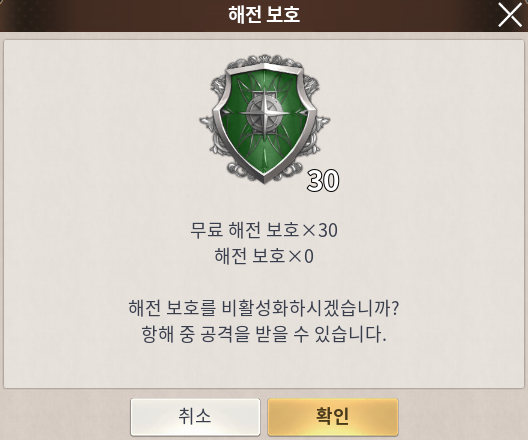Confirm with the golden 확인 button
Image resolution: width=528 pixels, height=440 pixels.
tap(333, 416)
